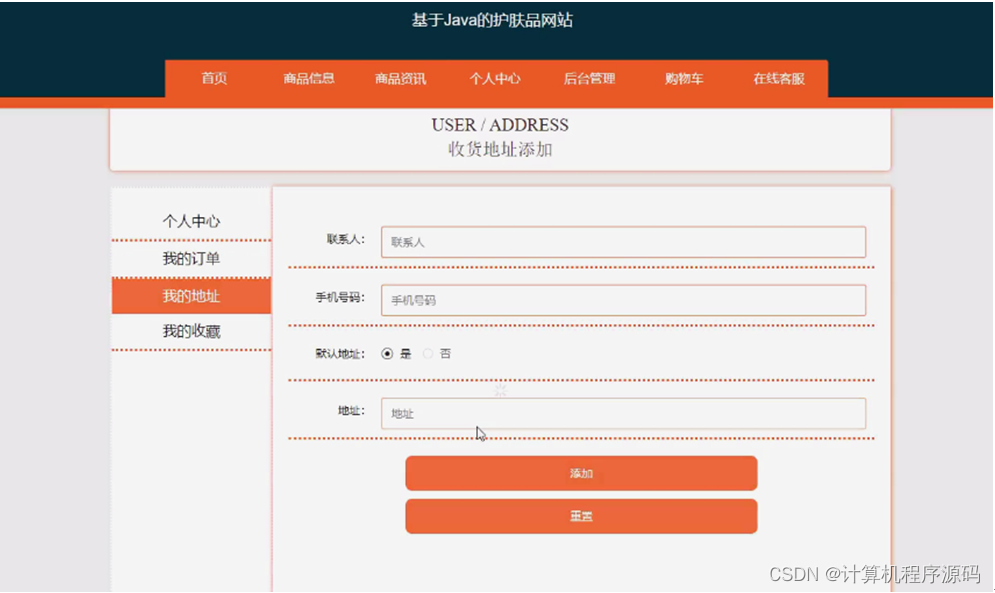Open the 购物车 shopping cart menu item
Viewport: 995px width, 593px height.
[x=682, y=79]
